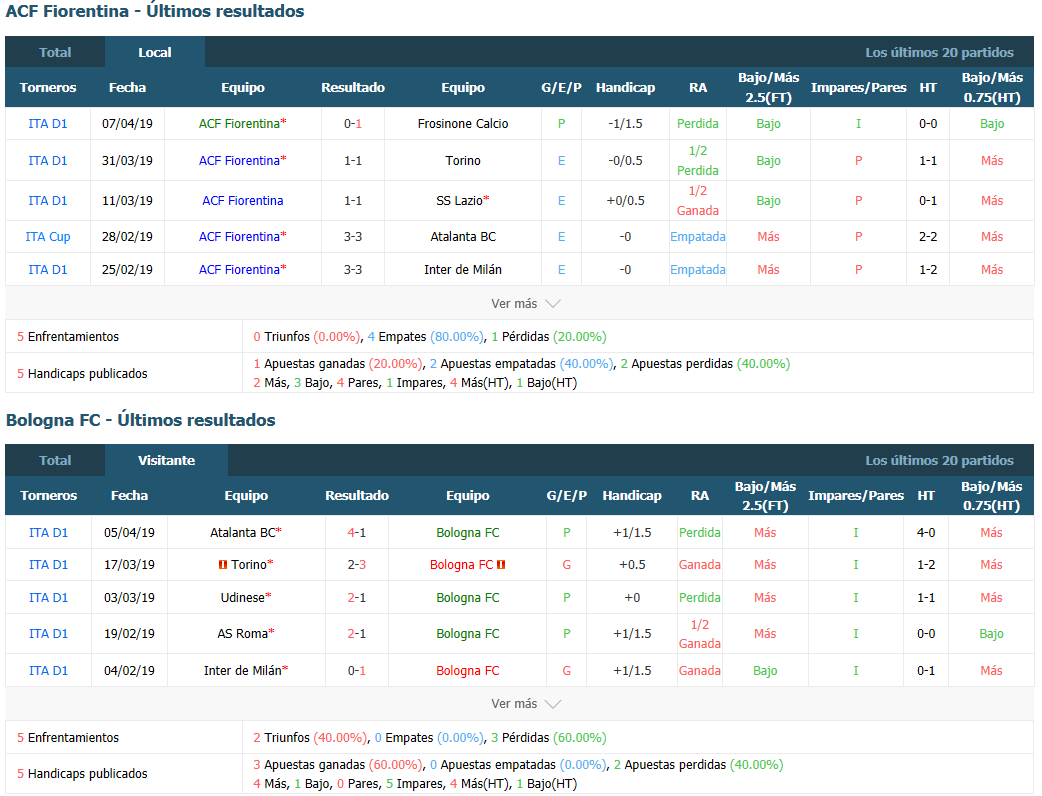1042x796 pixels.
Task: Click "5 Enfrentamientos" label under Fiorentina table
Action: [x=68, y=337]
